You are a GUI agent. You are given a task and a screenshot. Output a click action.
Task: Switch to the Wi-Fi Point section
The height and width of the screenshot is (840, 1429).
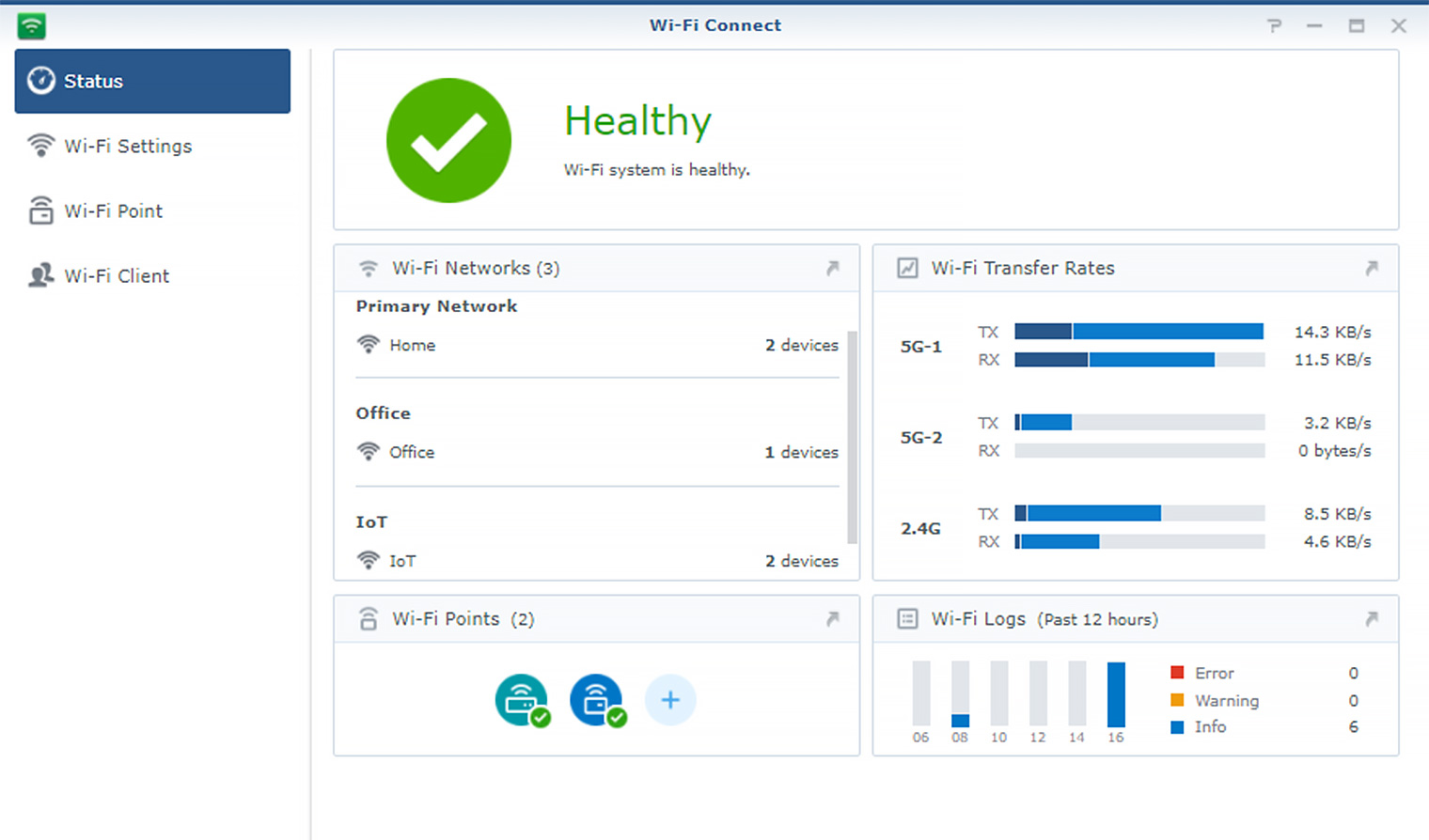[113, 210]
